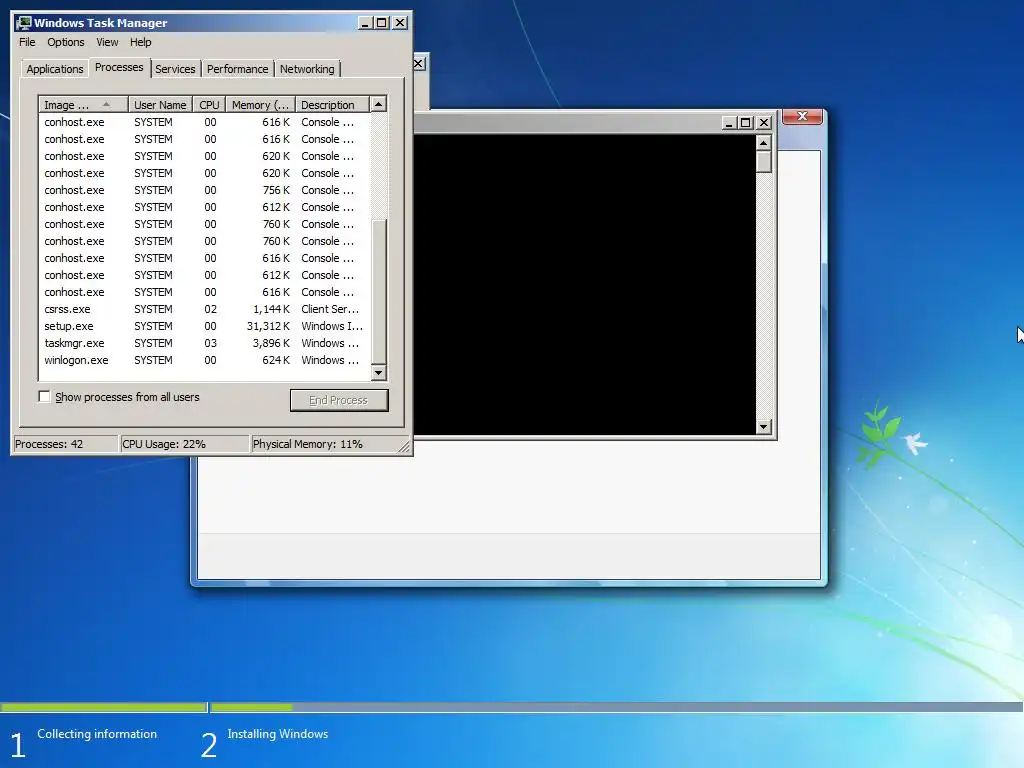Click CPU Usage: 22% status entry
This screenshot has width=1024, height=768.
[x=185, y=444]
